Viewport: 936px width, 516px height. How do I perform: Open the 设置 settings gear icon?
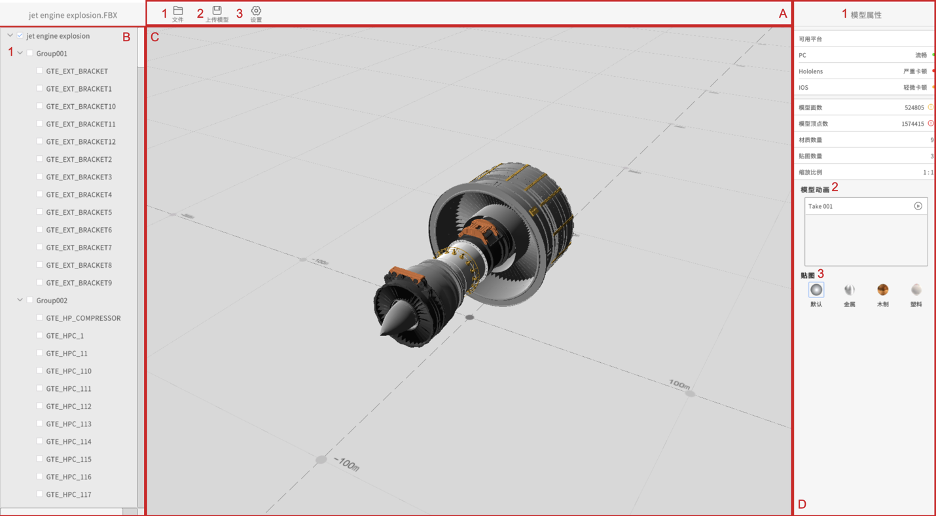pos(256,11)
